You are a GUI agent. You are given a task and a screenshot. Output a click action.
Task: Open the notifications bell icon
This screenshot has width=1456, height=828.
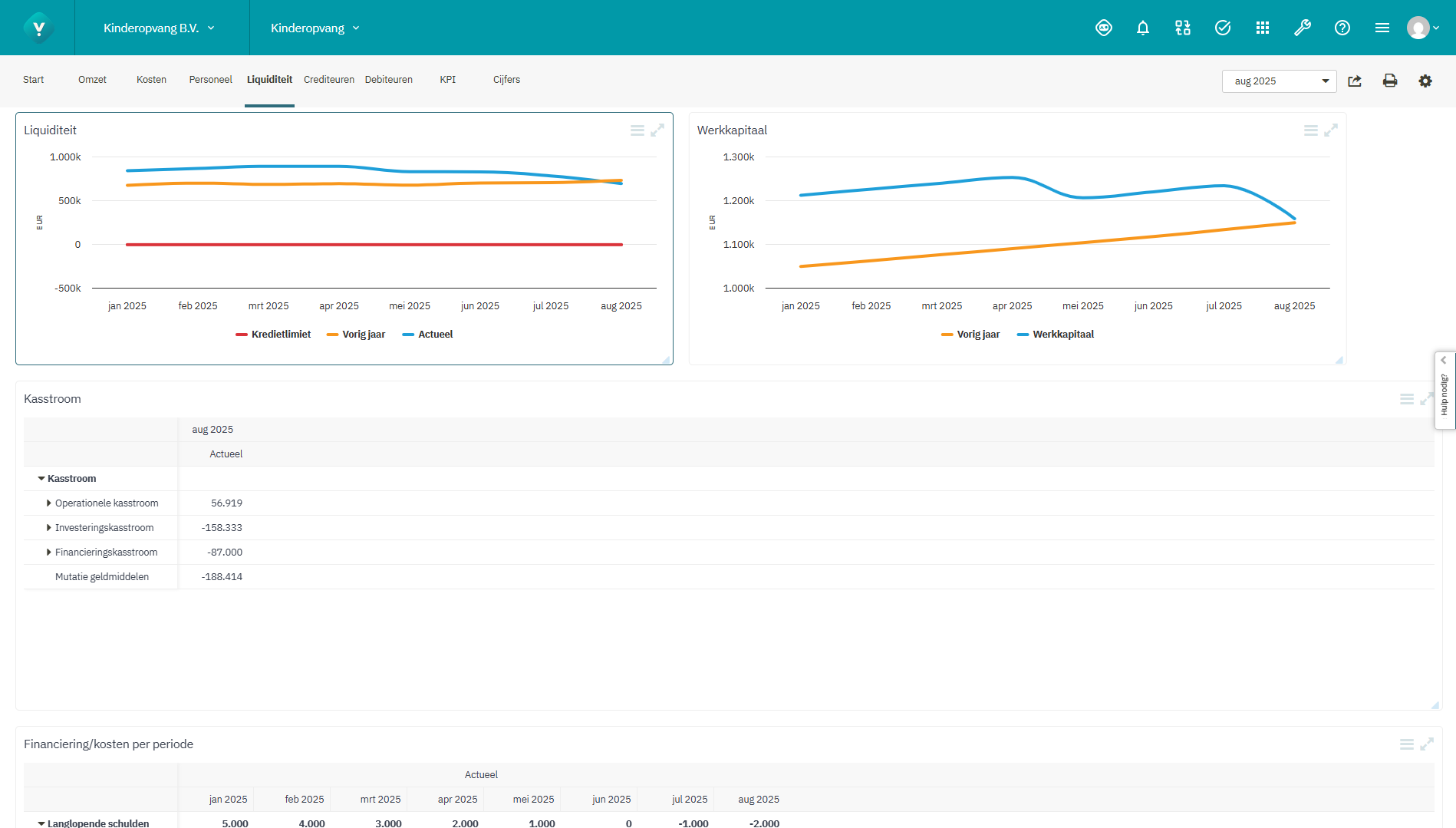click(1142, 28)
